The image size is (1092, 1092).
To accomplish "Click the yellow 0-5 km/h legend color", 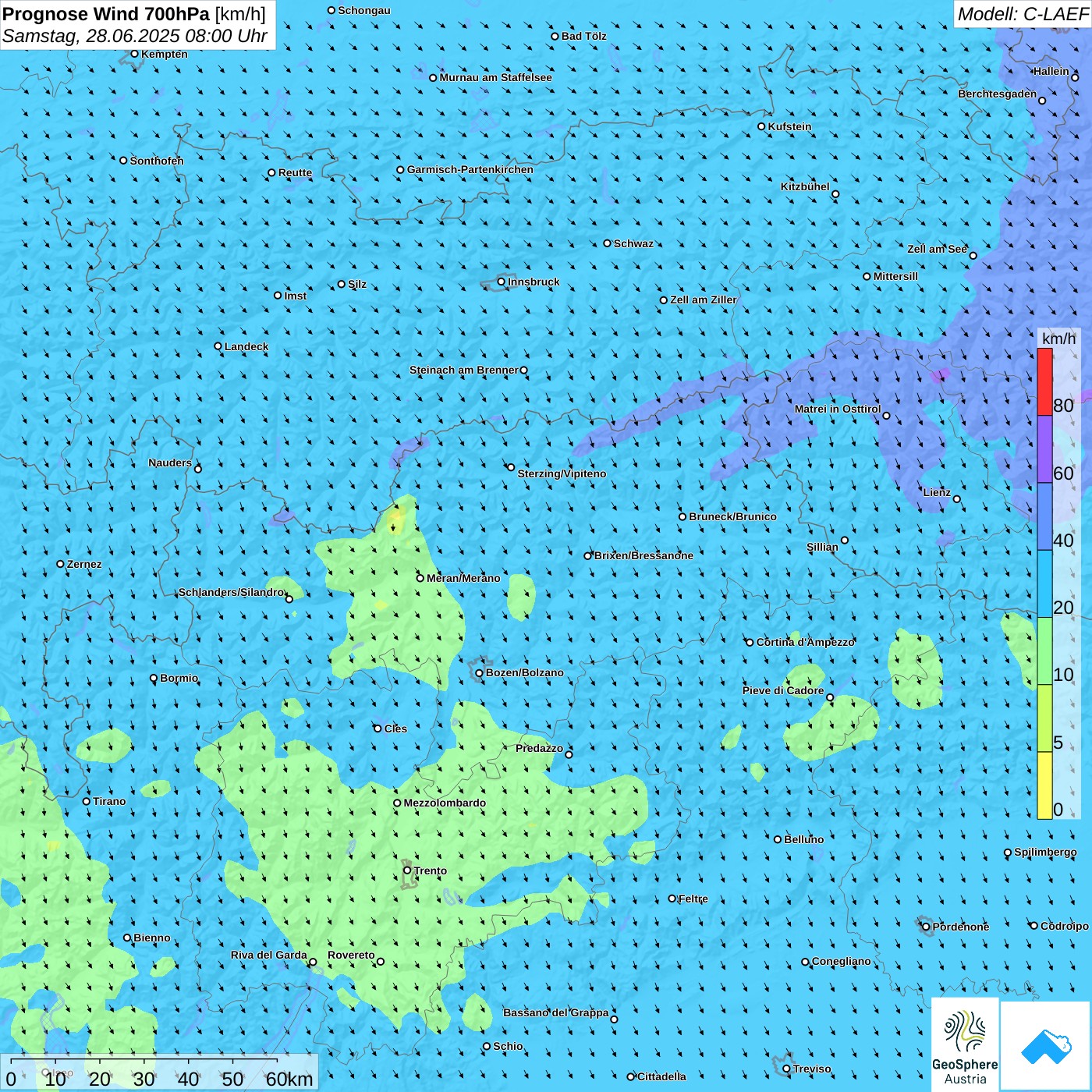I will pyautogui.click(x=1044, y=785).
